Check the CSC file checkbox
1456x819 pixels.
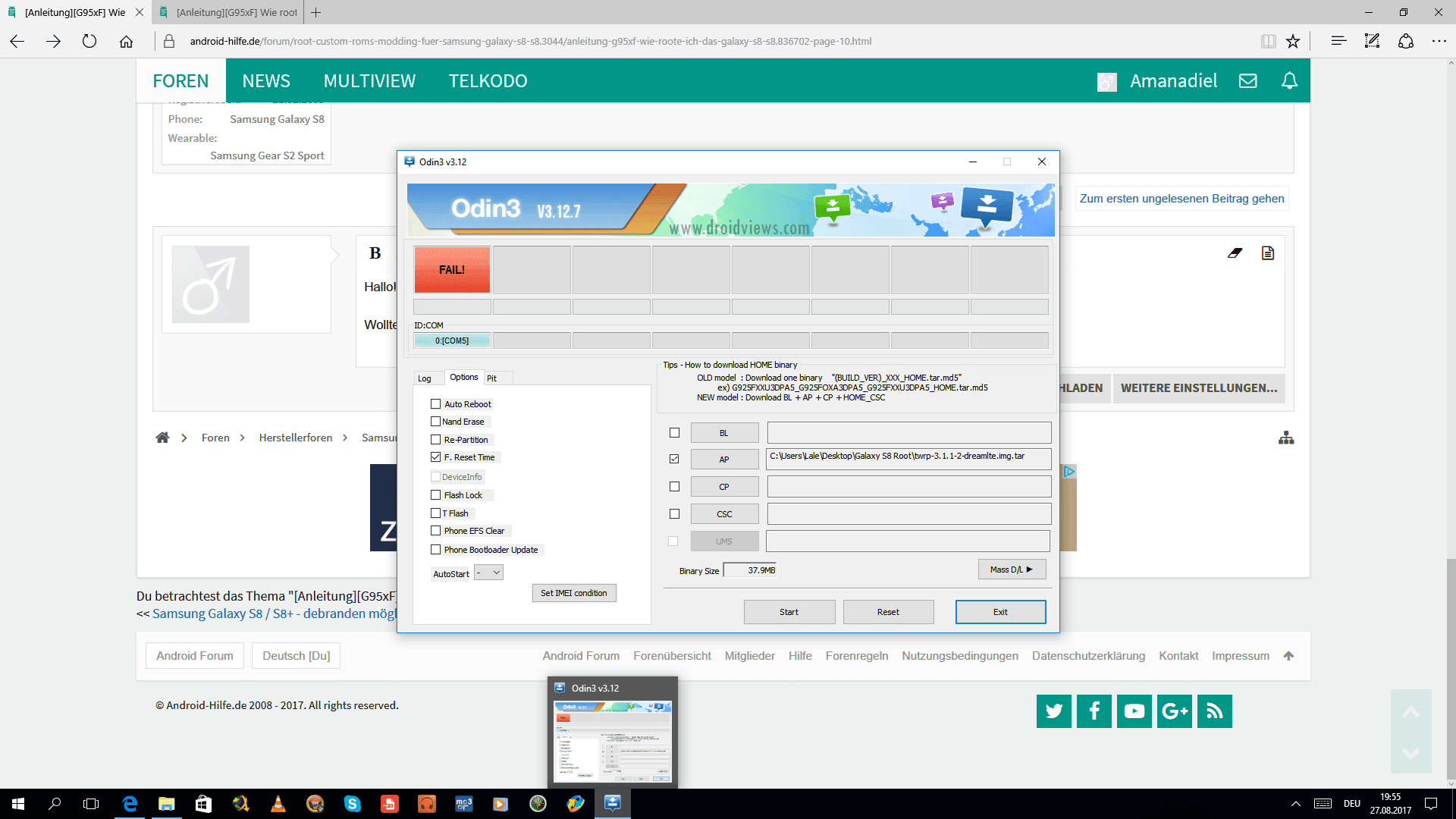(x=674, y=514)
